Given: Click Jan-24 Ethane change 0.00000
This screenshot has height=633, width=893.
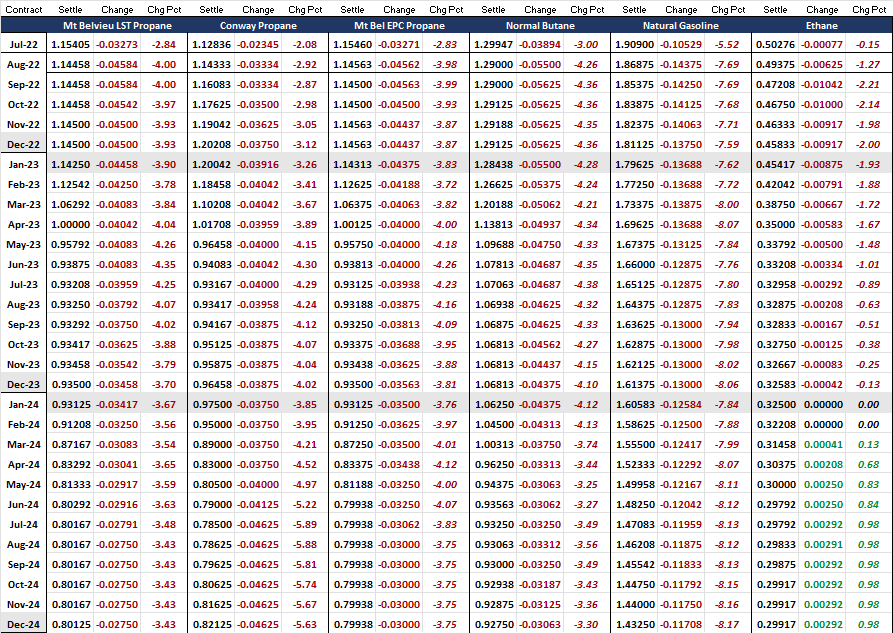Looking at the screenshot, I should tap(824, 405).
